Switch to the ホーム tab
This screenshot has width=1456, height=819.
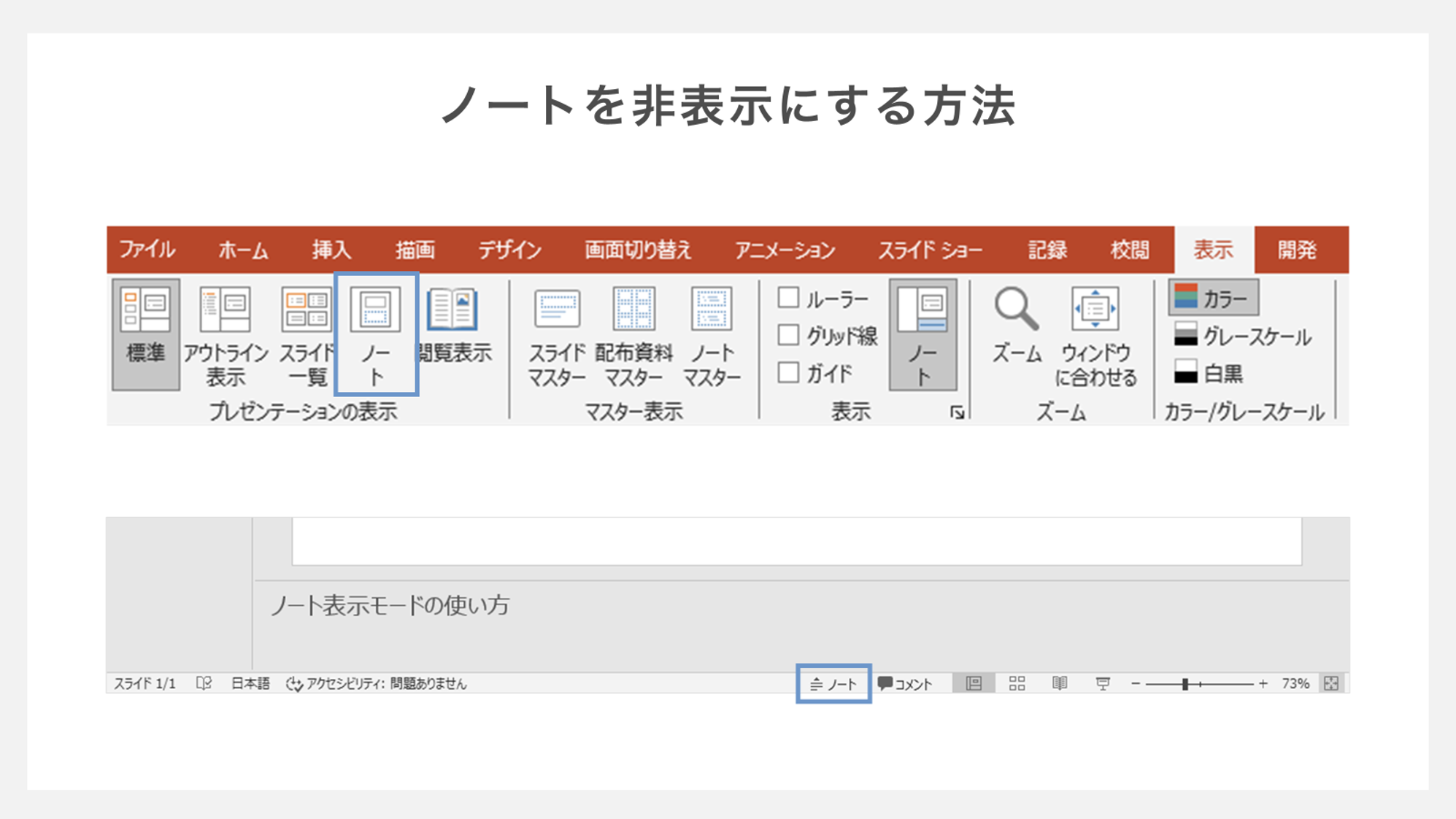[243, 250]
